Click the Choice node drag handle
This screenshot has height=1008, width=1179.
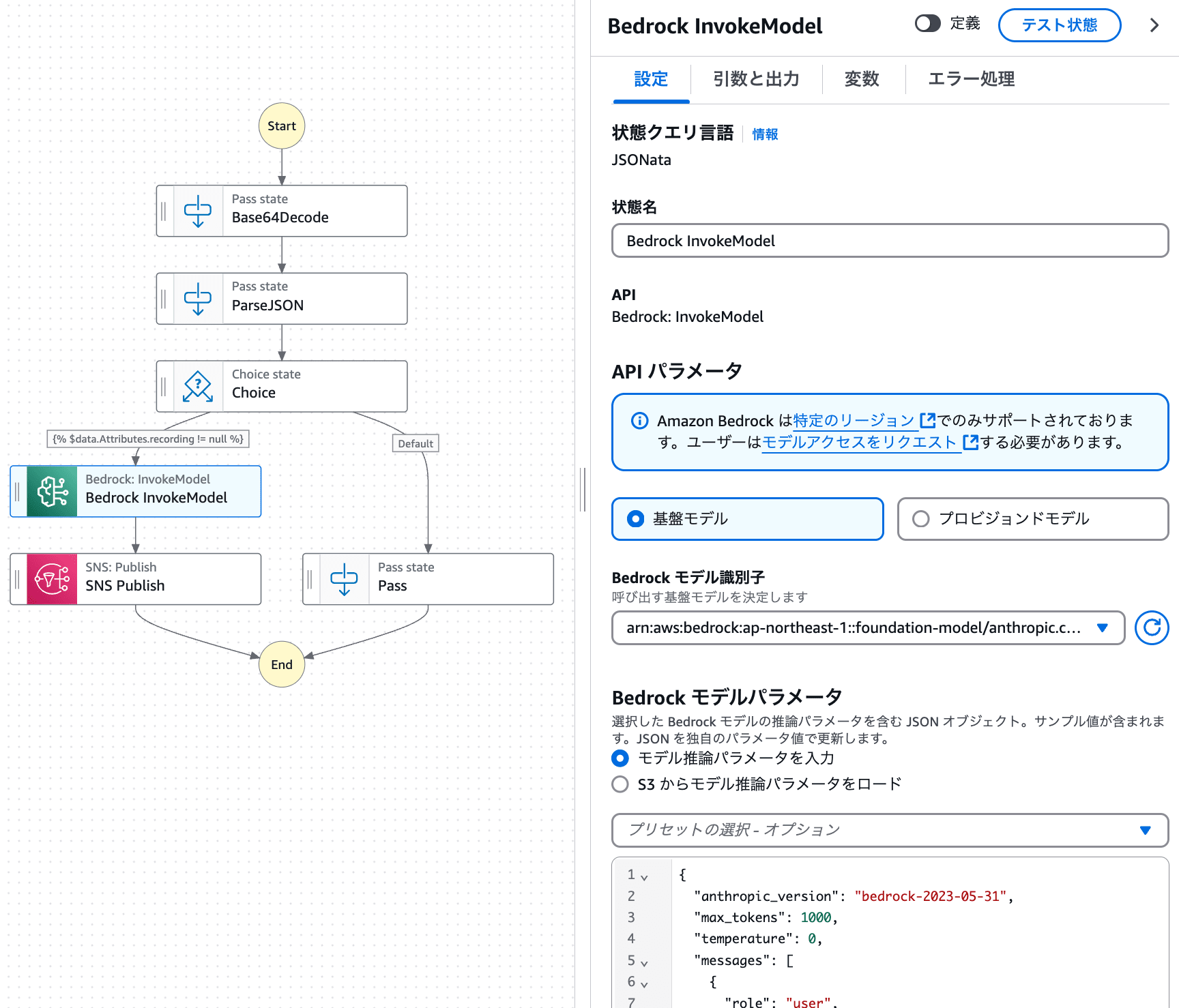click(164, 387)
